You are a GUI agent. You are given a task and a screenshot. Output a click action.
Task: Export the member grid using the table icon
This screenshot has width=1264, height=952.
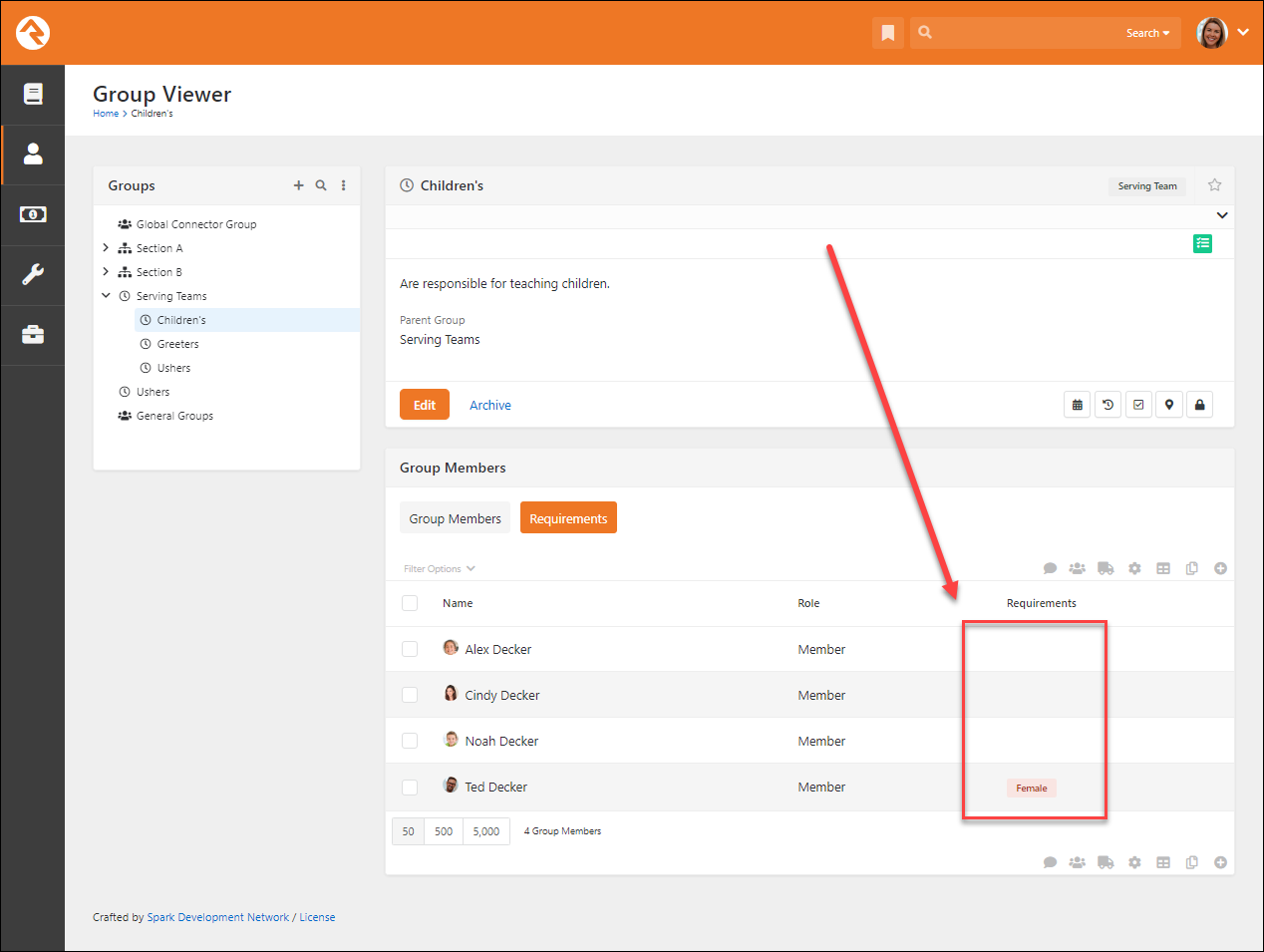point(1162,567)
